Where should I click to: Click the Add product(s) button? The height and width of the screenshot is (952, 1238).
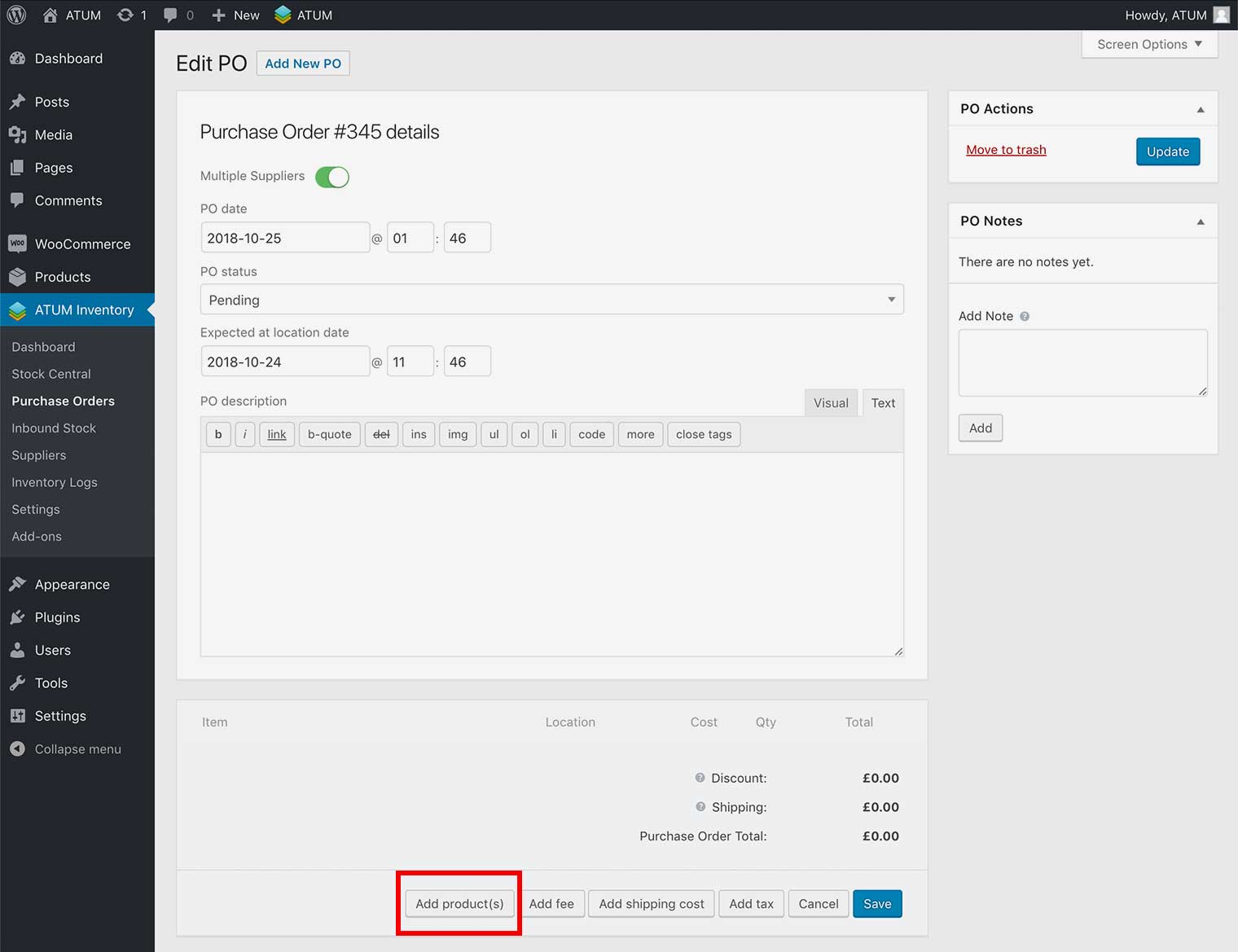pos(459,904)
